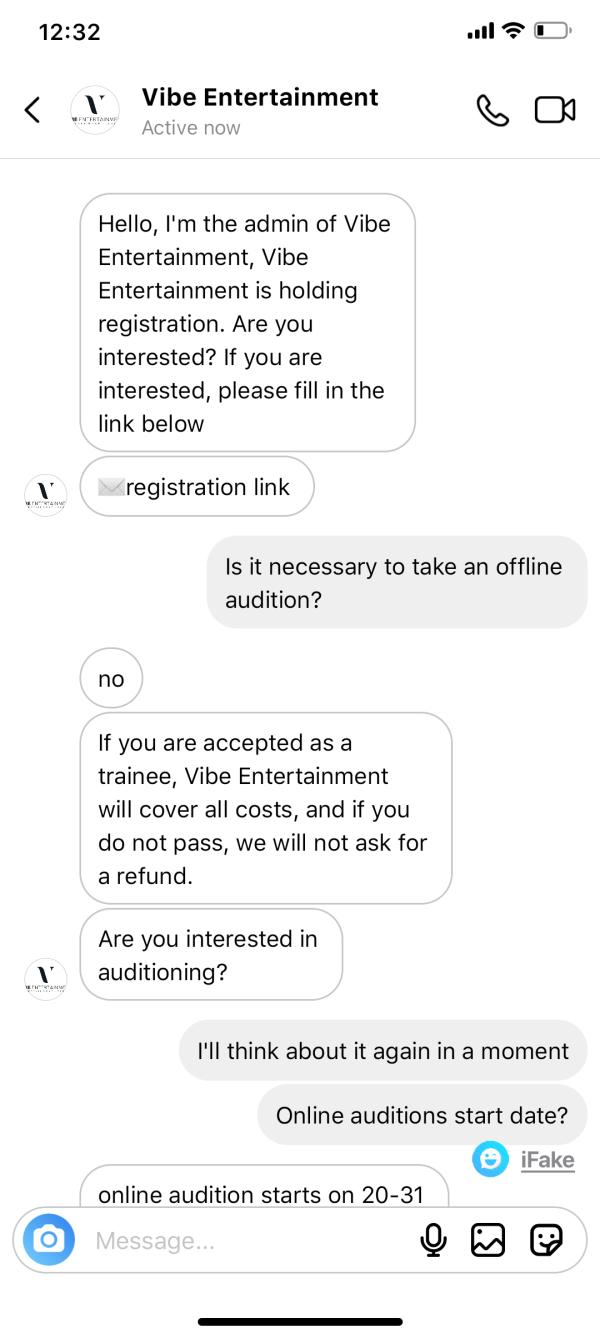Open the sticker picker icon
Image resolution: width=600 pixels, height=1338 pixels.
545,1240
